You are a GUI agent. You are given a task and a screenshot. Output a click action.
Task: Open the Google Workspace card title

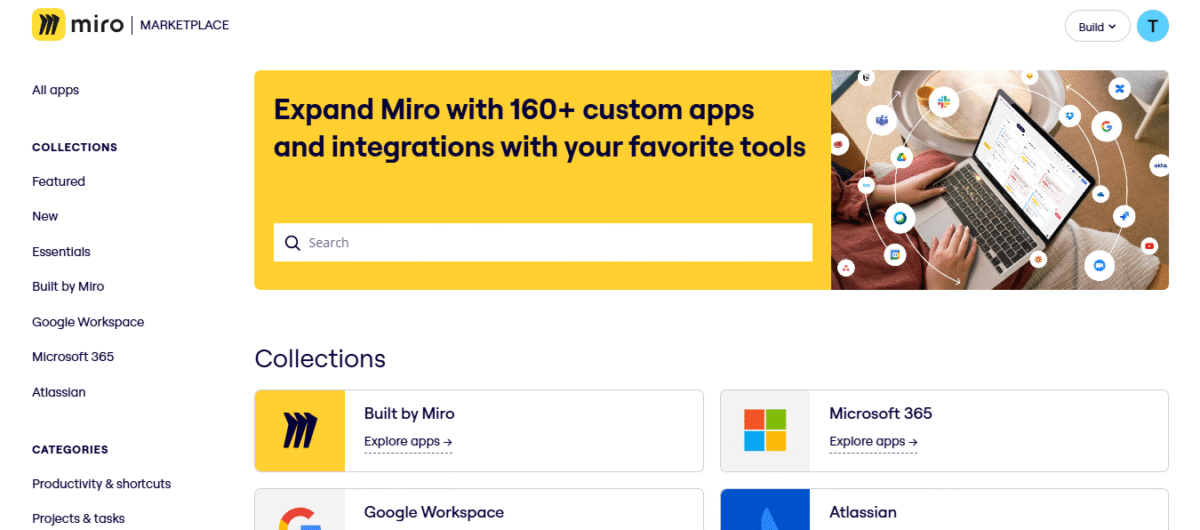click(434, 512)
